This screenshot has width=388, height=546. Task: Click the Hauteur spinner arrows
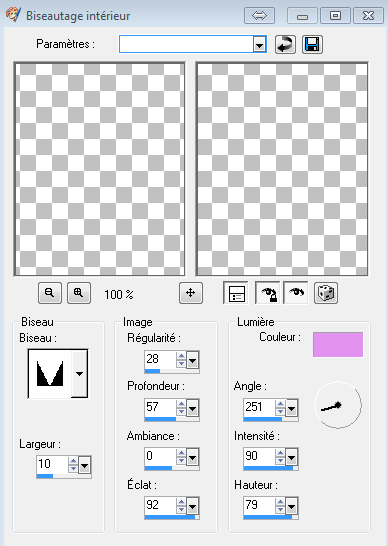[x=280, y=506]
